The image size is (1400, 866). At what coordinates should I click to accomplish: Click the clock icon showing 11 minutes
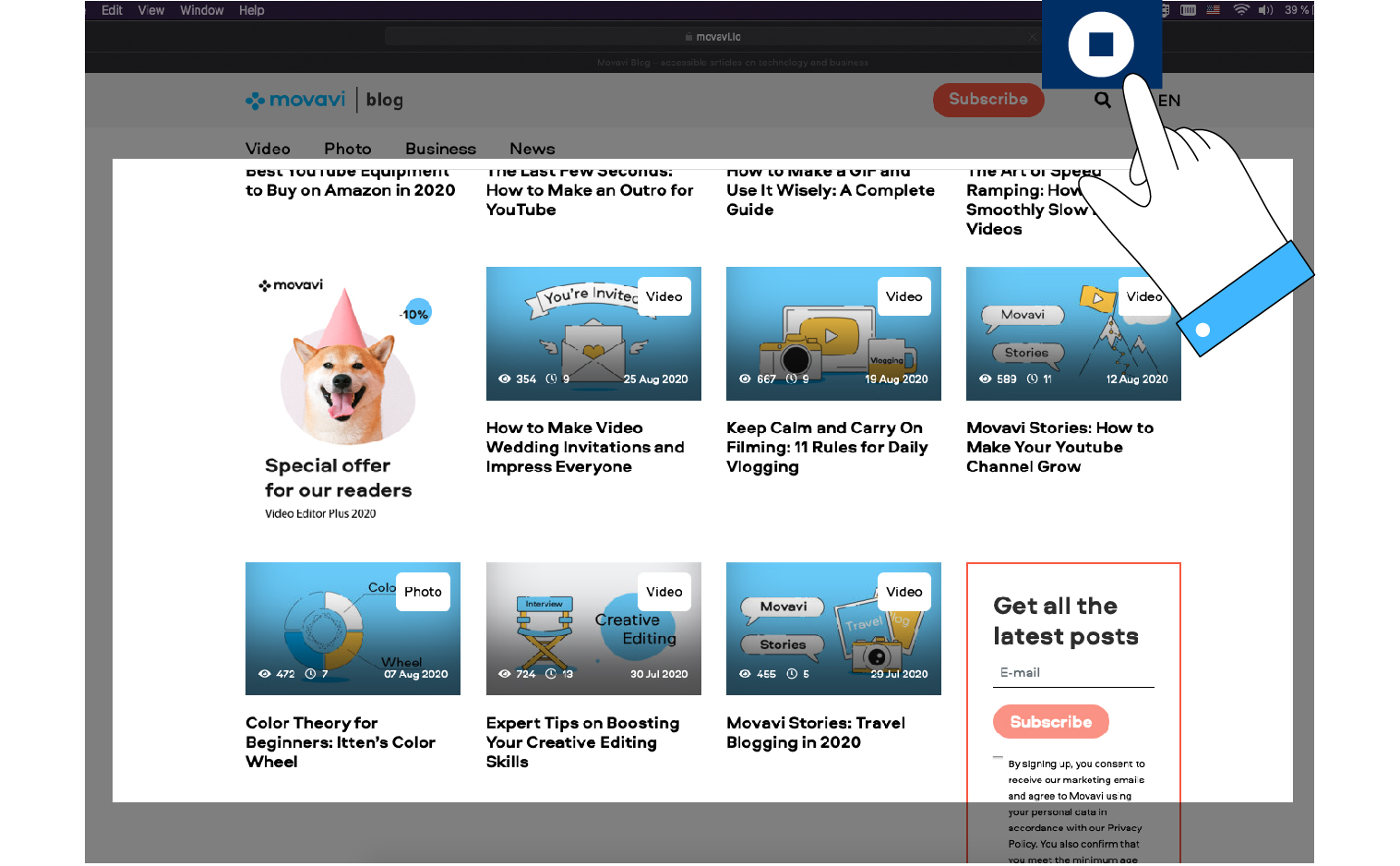[1032, 379]
